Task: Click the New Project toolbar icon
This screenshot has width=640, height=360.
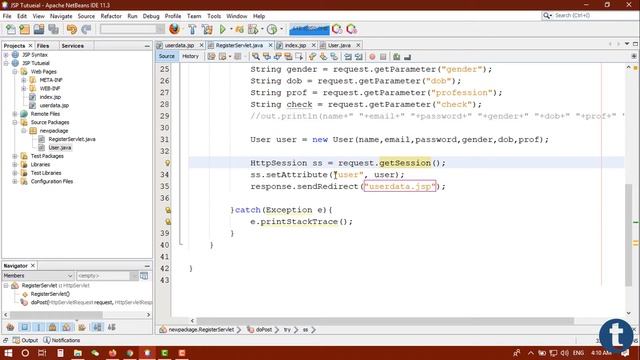Action: pos(24,29)
